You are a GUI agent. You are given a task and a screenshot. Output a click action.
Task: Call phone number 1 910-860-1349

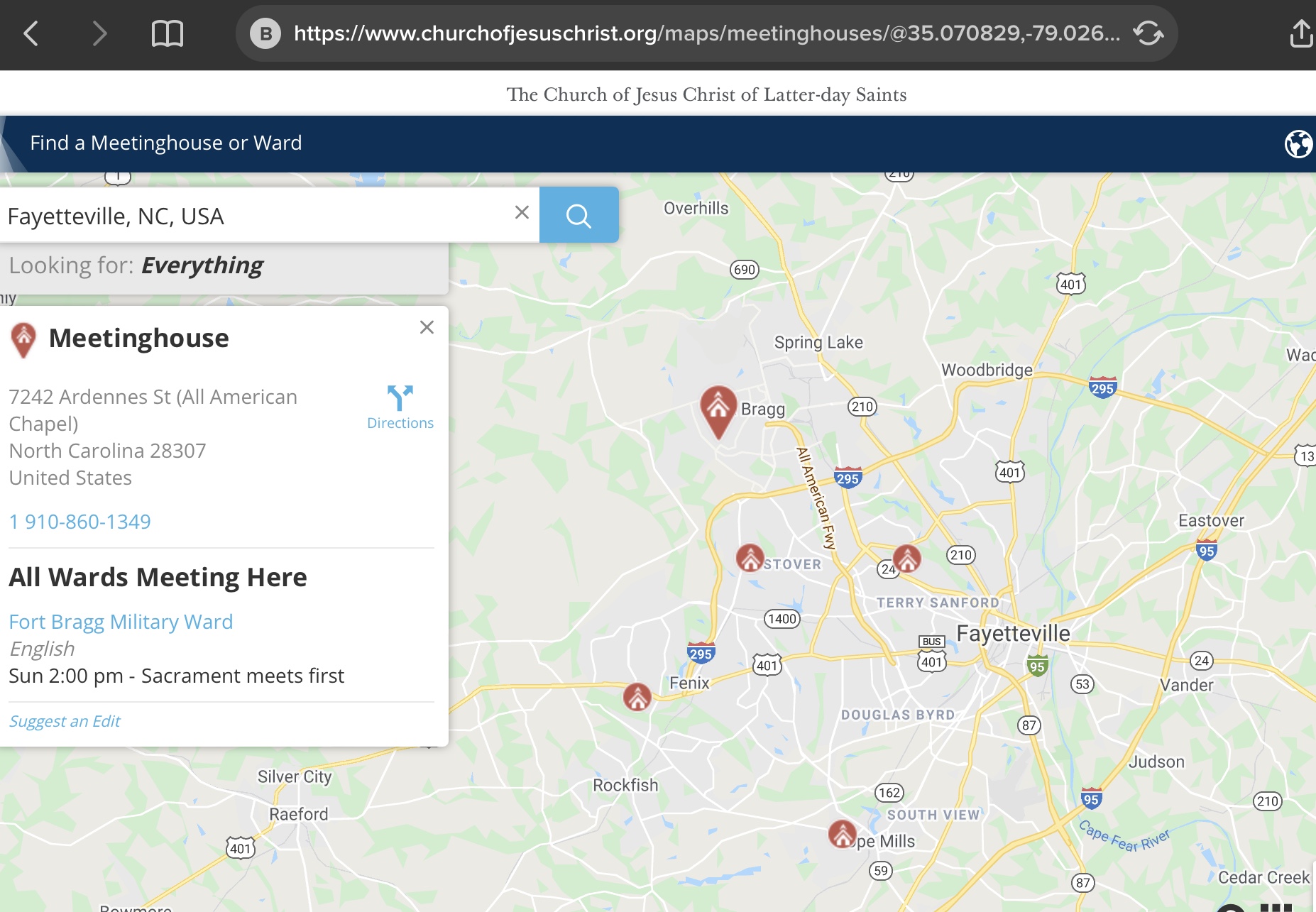[80, 522]
